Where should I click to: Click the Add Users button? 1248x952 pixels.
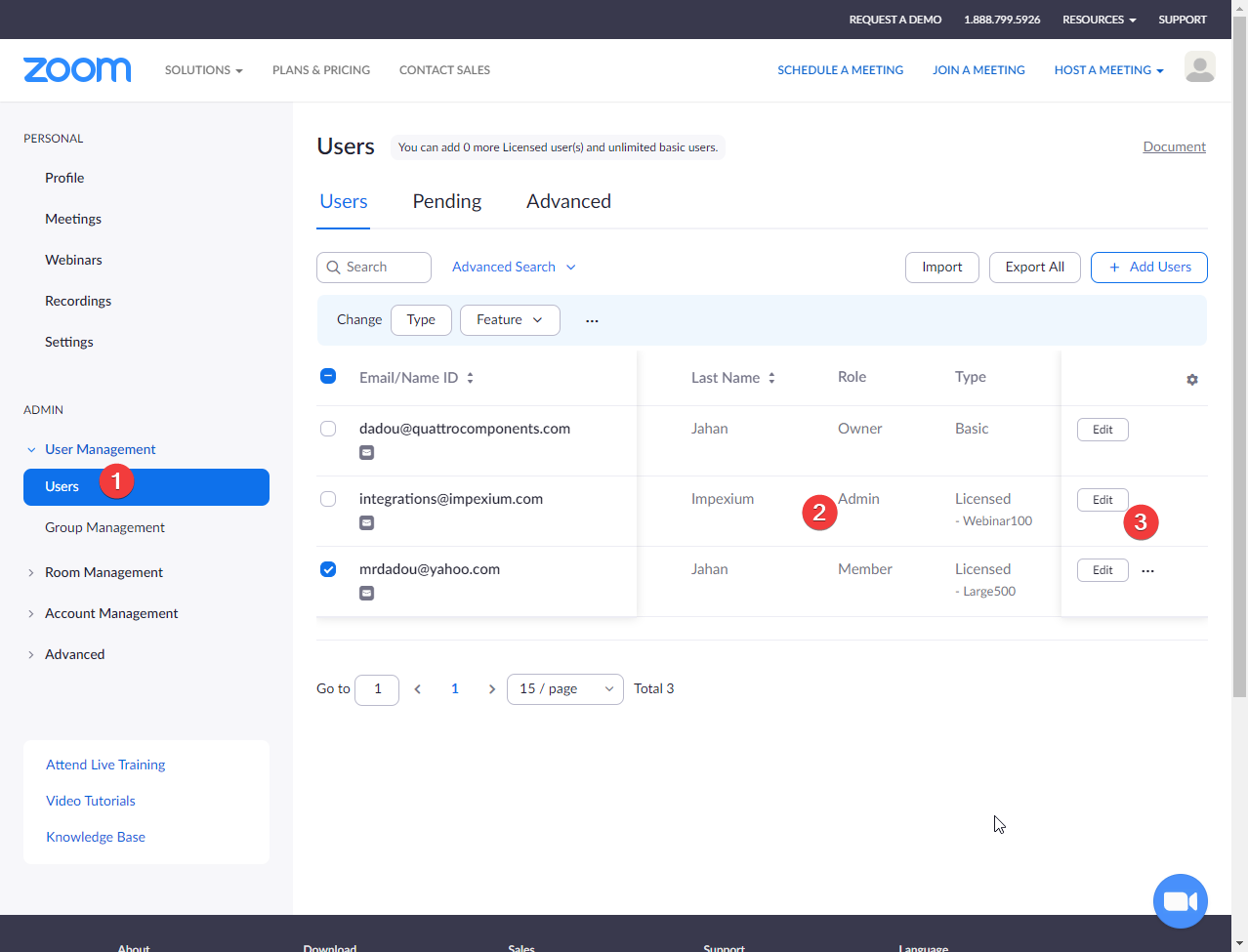coord(1149,268)
